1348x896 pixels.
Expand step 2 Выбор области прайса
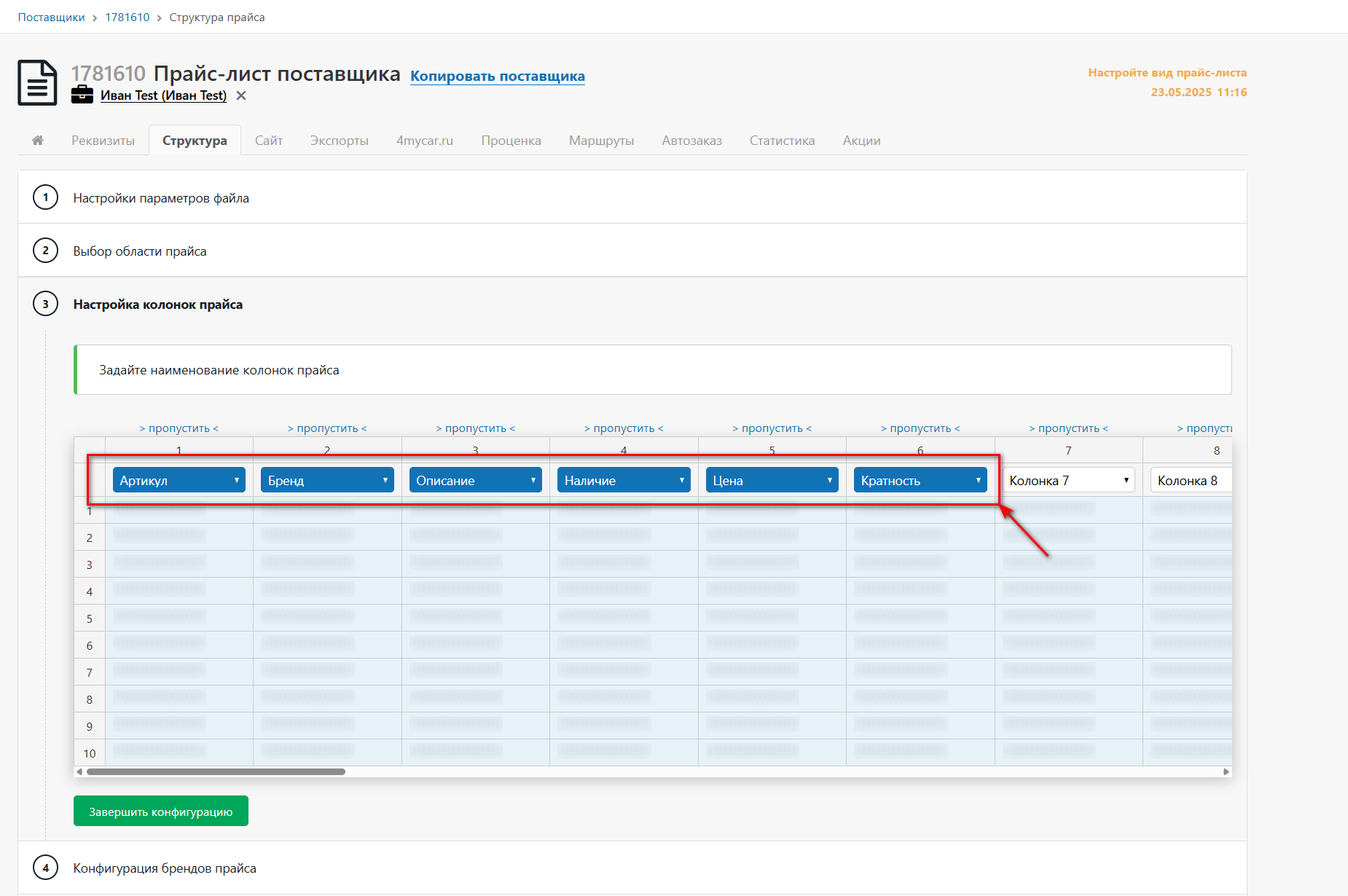click(632, 251)
